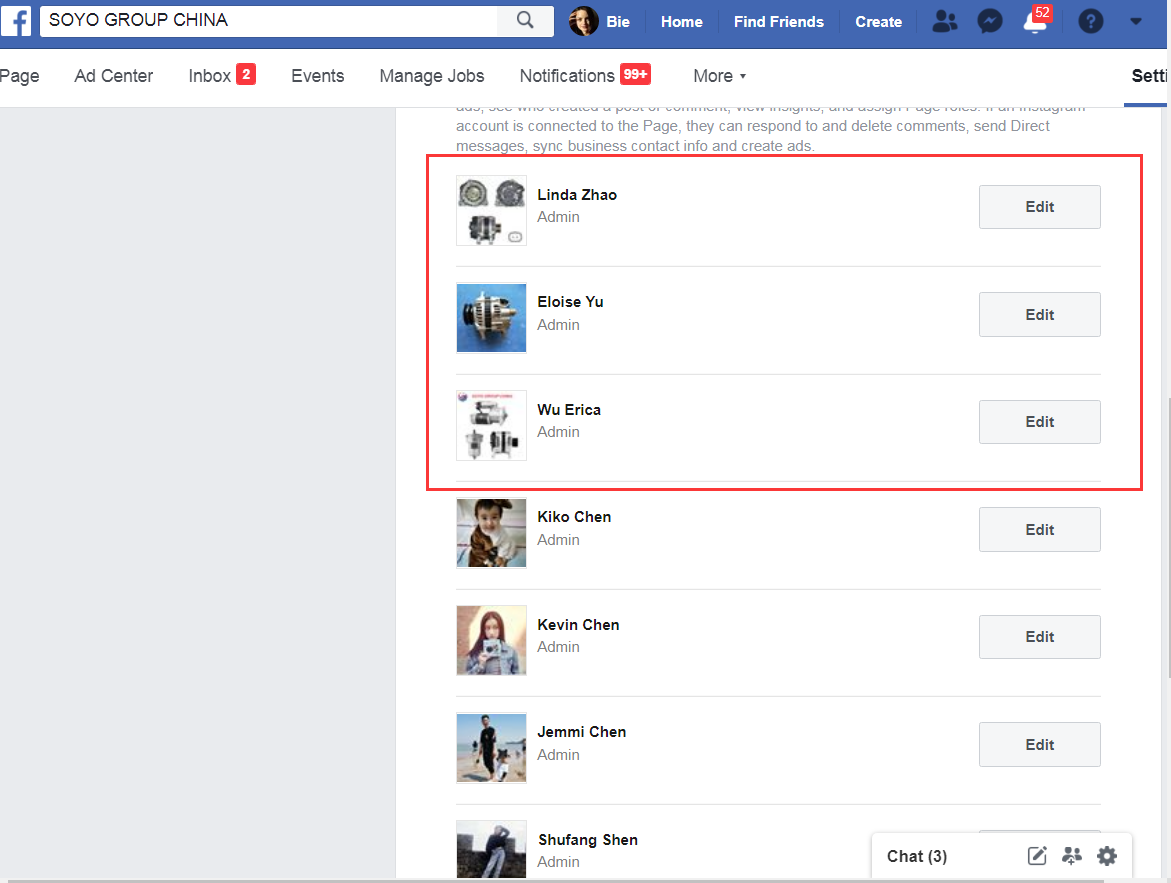Open notifications bell with 52 badge
The width and height of the screenshot is (1171, 883).
point(1037,20)
